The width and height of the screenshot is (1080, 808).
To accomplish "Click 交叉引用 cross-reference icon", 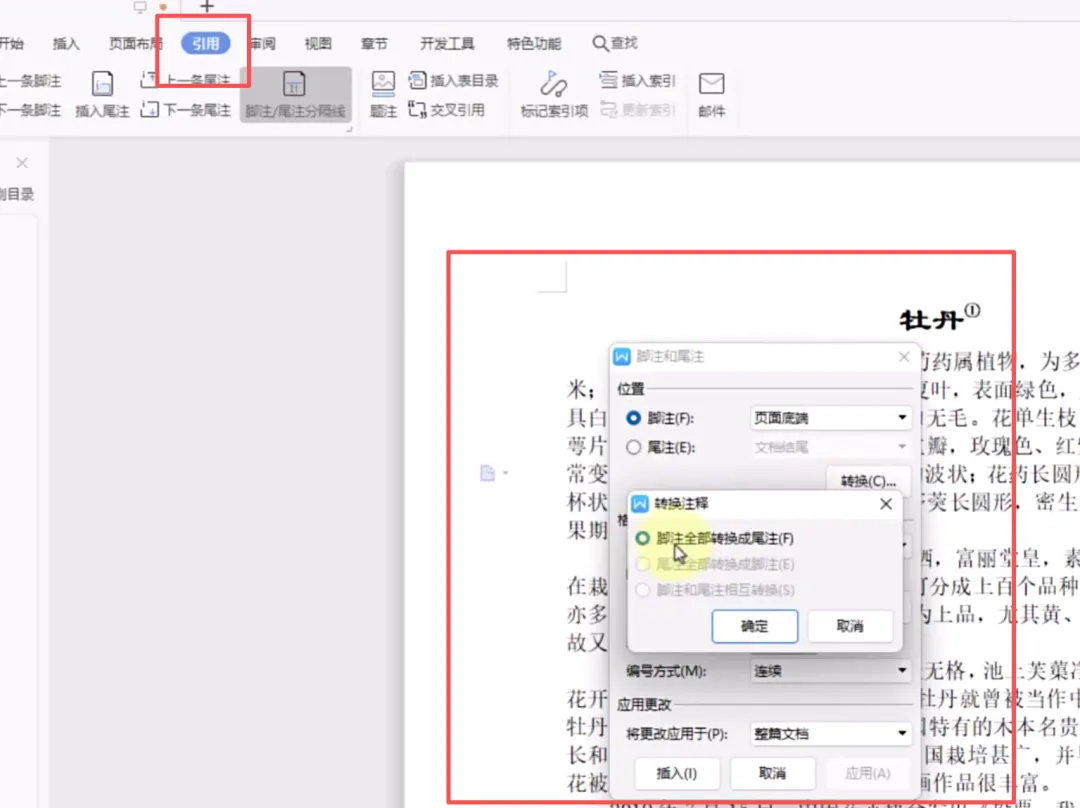I will pyautogui.click(x=417, y=110).
